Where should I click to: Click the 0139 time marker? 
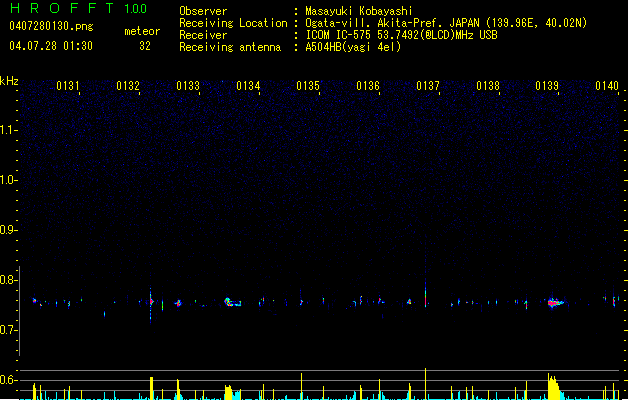click(x=547, y=86)
